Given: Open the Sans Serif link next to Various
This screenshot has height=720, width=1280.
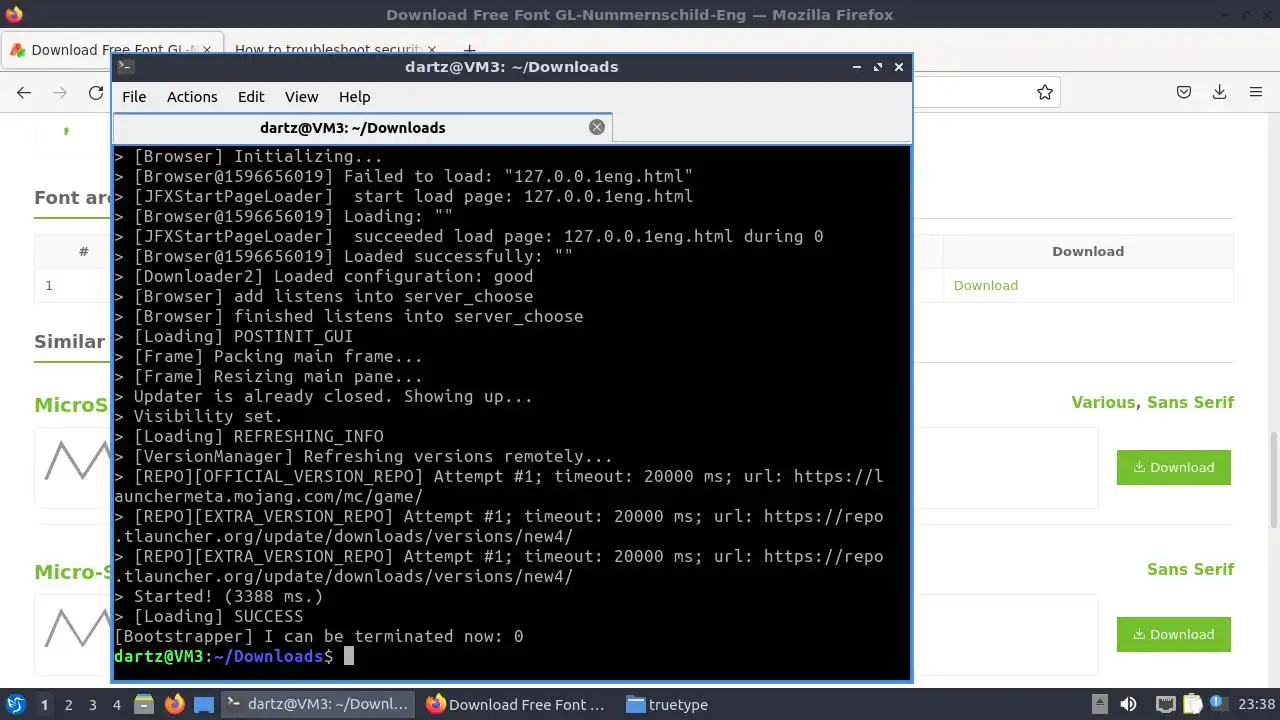Looking at the screenshot, I should tap(1191, 402).
